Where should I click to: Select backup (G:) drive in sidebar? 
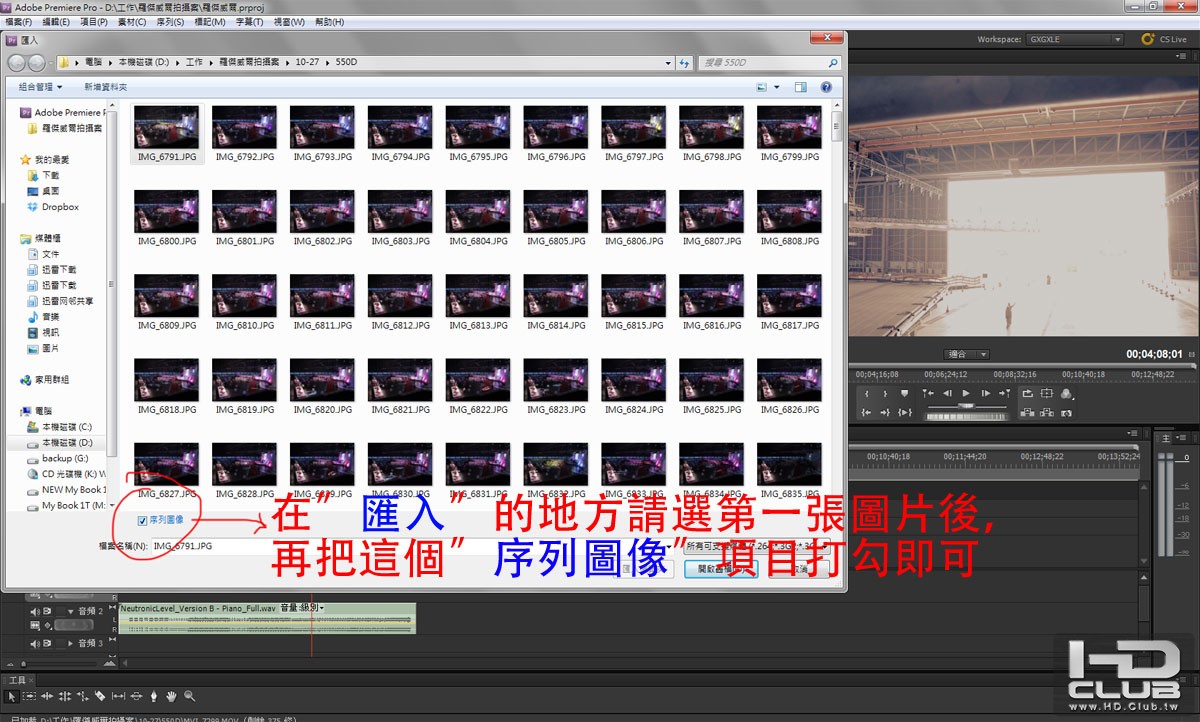pyautogui.click(x=58, y=458)
